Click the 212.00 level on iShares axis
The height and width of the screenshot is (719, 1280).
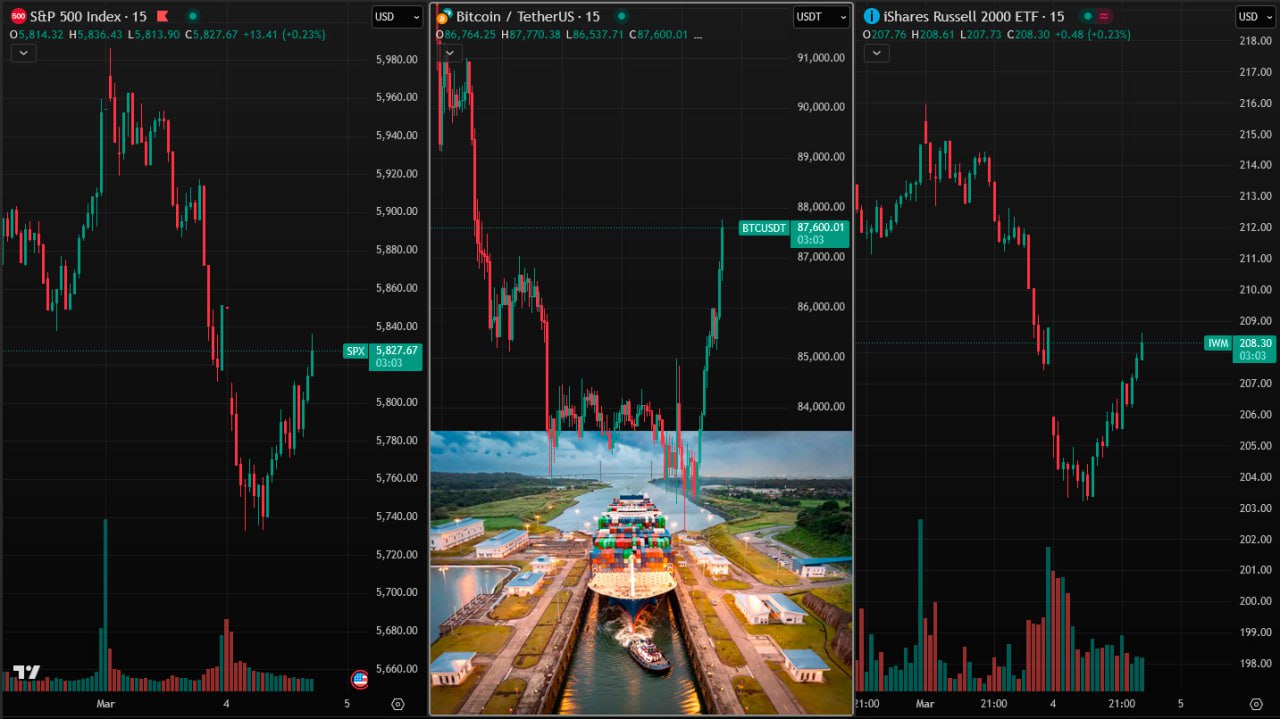tap(1255, 227)
